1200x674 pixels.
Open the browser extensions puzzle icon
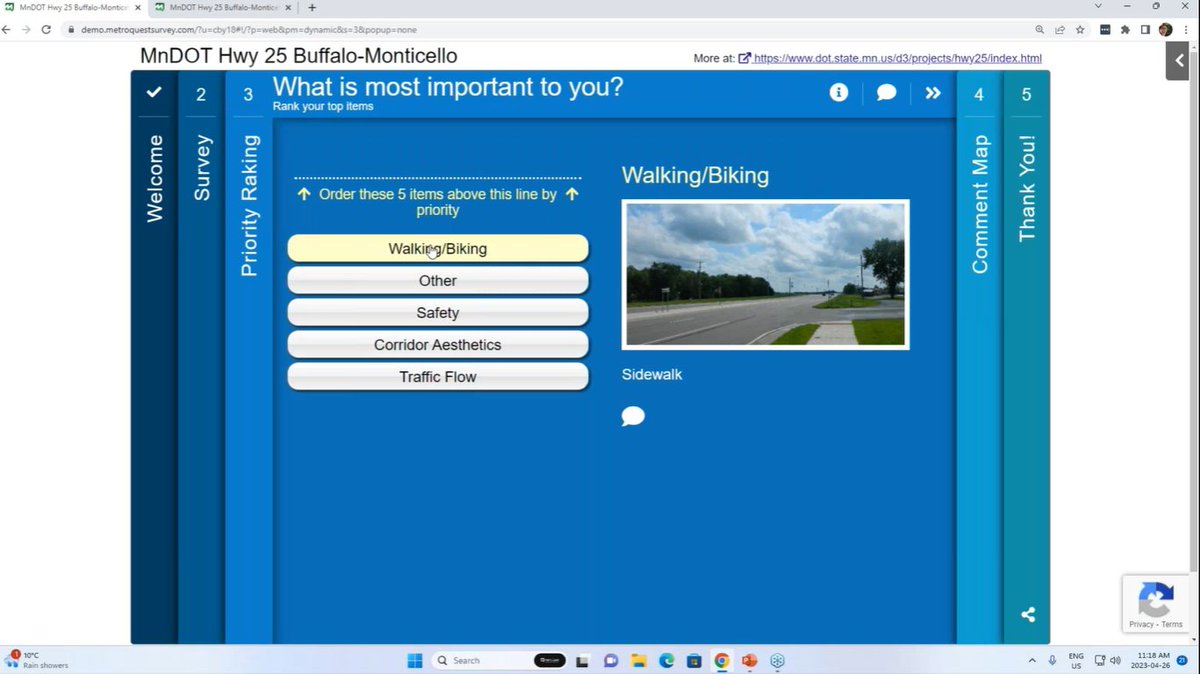1125,30
